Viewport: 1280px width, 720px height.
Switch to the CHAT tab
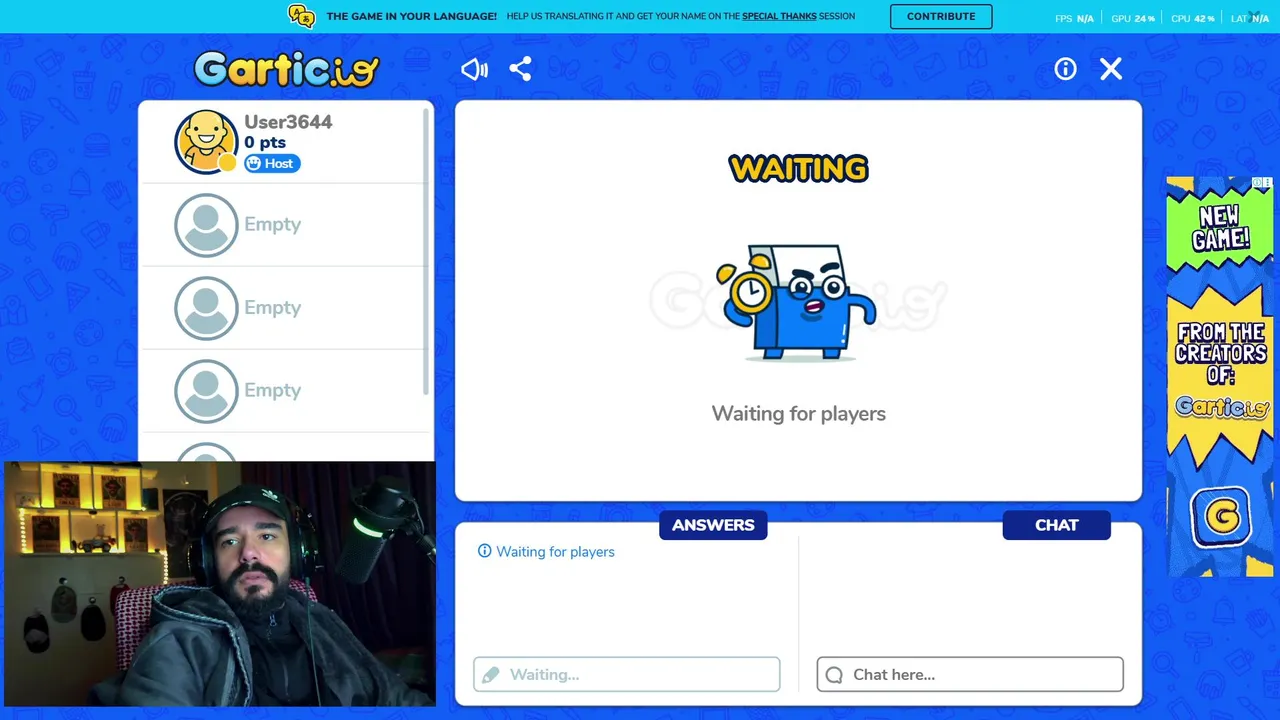(1056, 525)
